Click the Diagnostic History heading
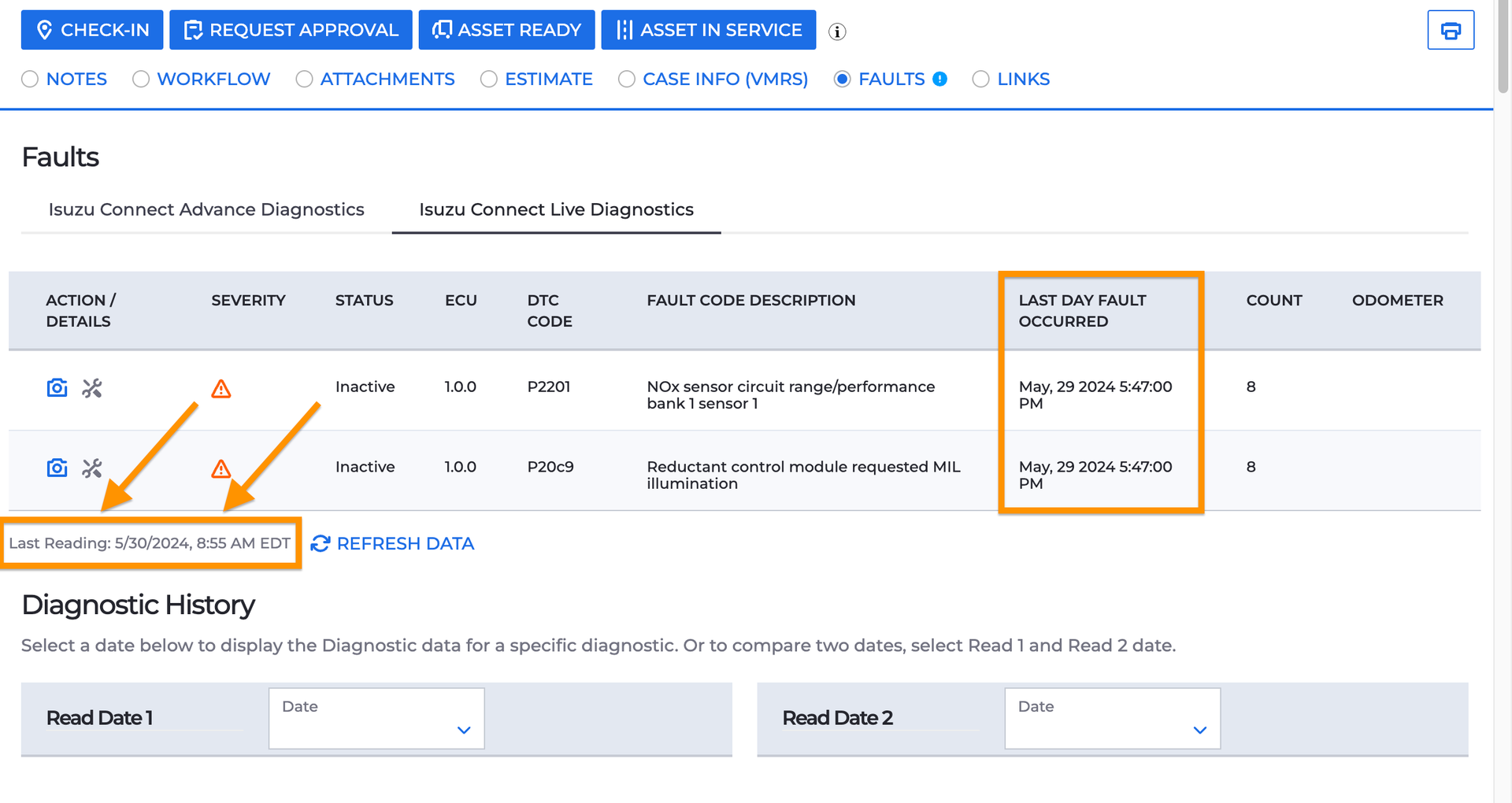The width and height of the screenshot is (1512, 803). click(138, 605)
